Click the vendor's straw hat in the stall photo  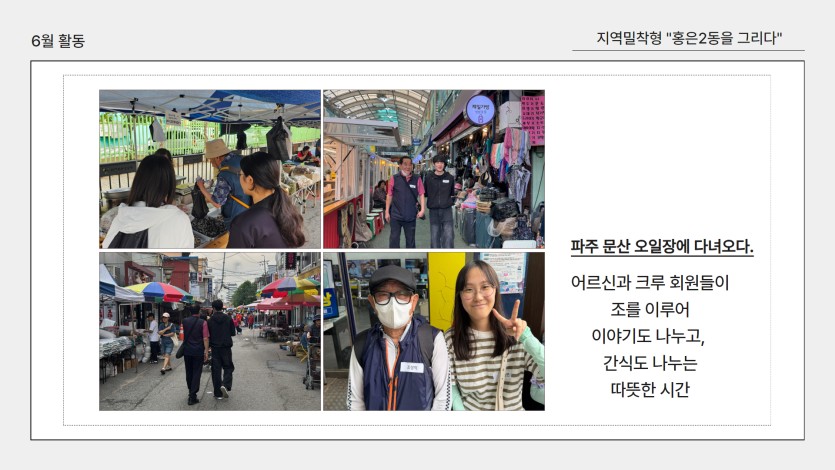pyautogui.click(x=217, y=149)
